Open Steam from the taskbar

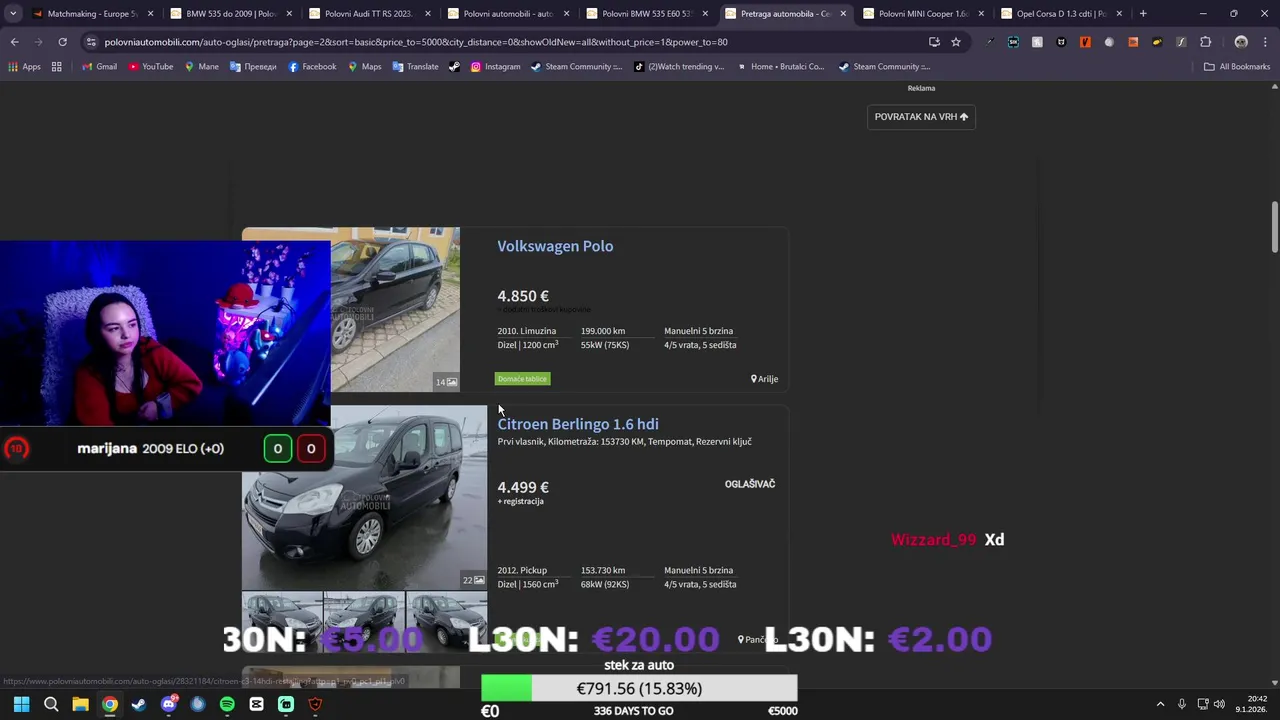click(139, 704)
